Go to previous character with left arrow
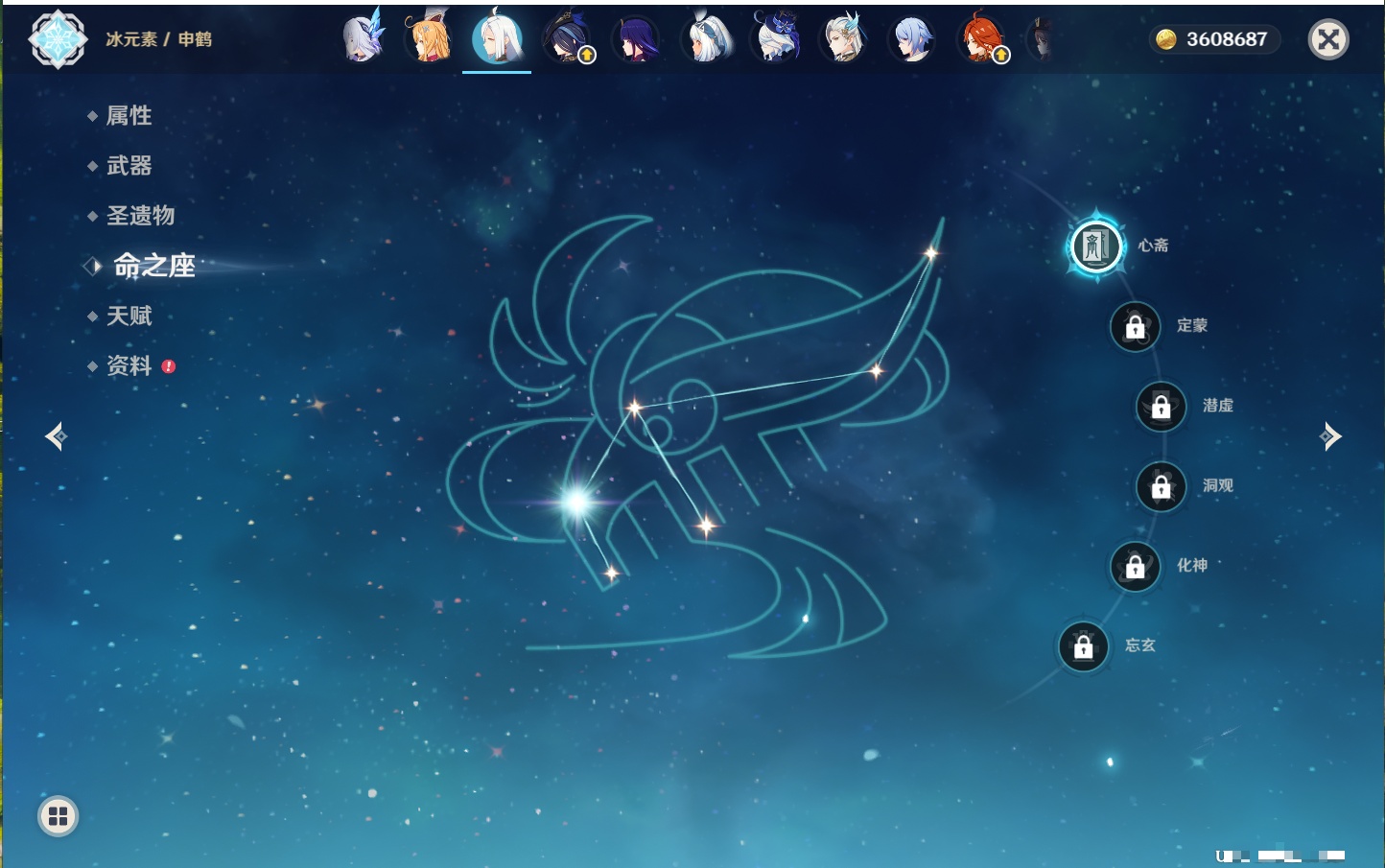 point(56,436)
